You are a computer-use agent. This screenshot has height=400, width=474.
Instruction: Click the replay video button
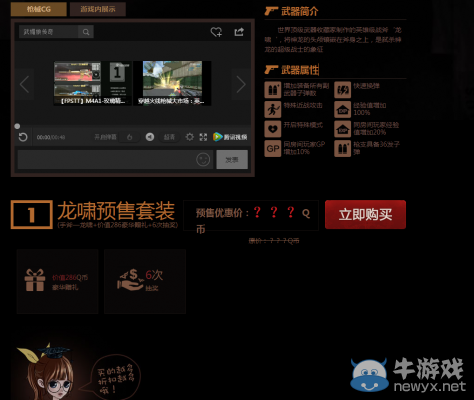(x=23, y=137)
